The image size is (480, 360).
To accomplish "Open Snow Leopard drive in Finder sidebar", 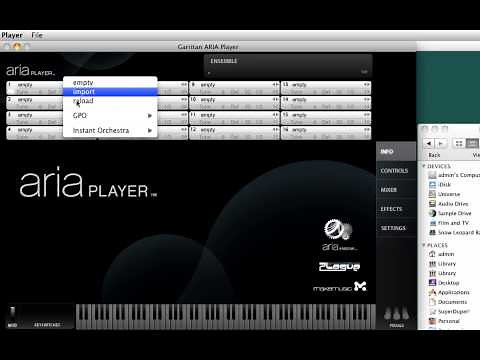I will point(454,233).
